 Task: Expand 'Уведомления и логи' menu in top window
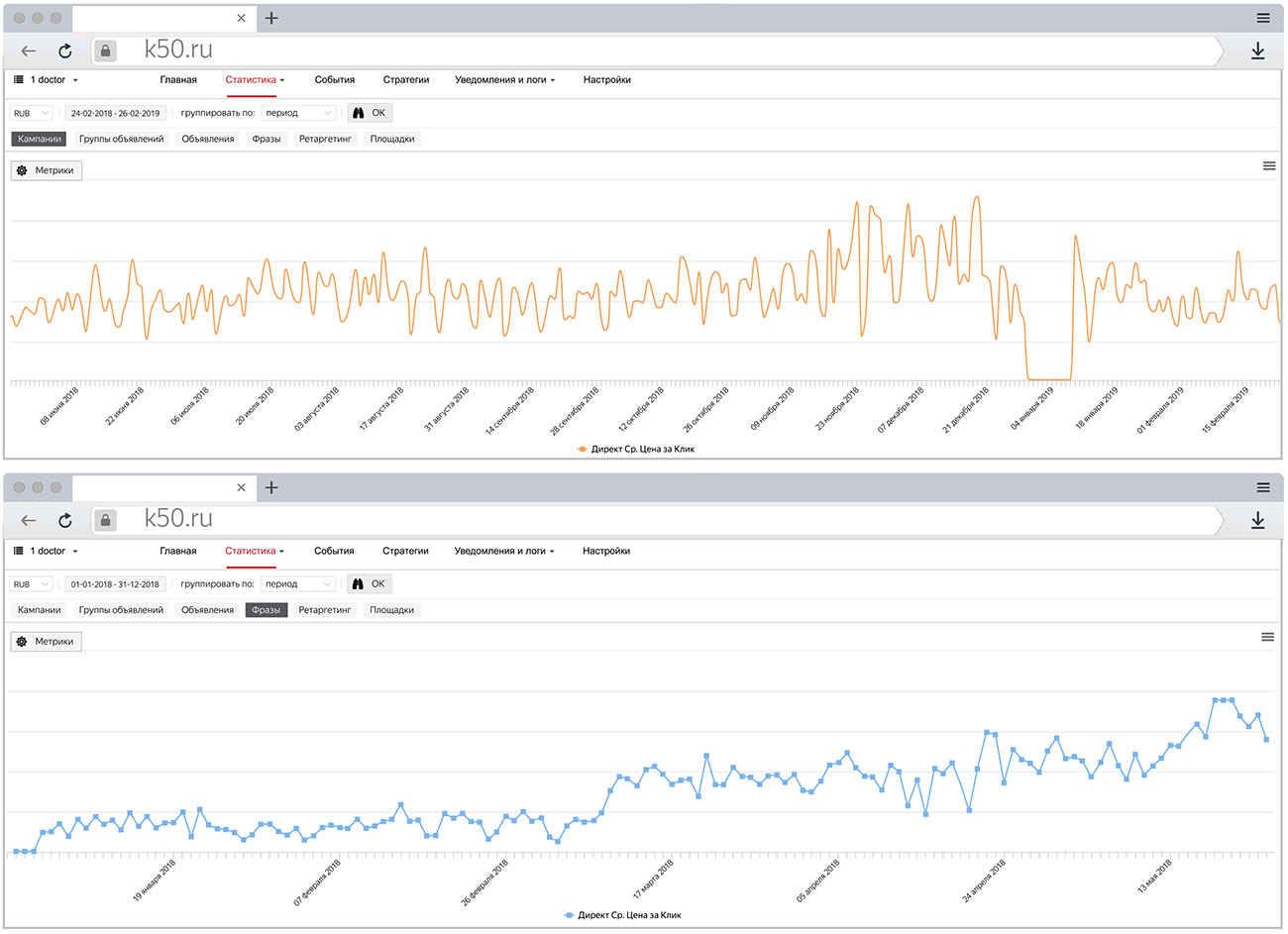coord(504,79)
